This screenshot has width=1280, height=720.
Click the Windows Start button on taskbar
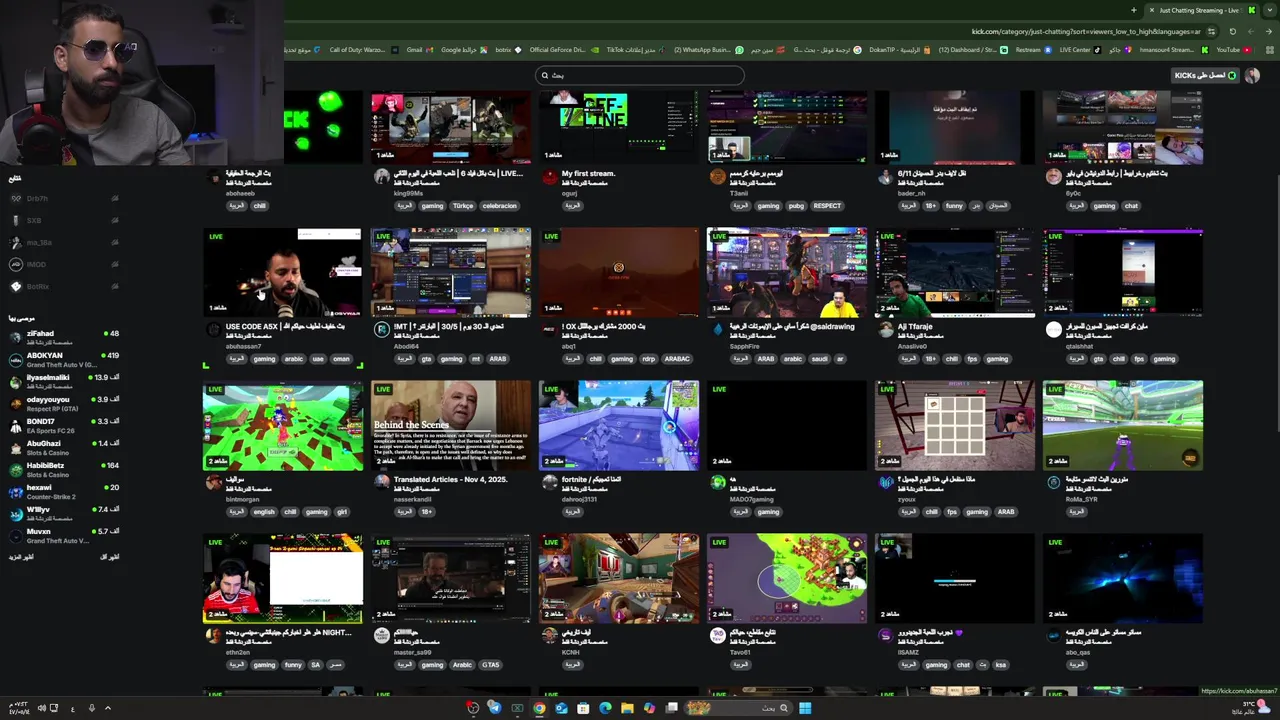[805, 708]
